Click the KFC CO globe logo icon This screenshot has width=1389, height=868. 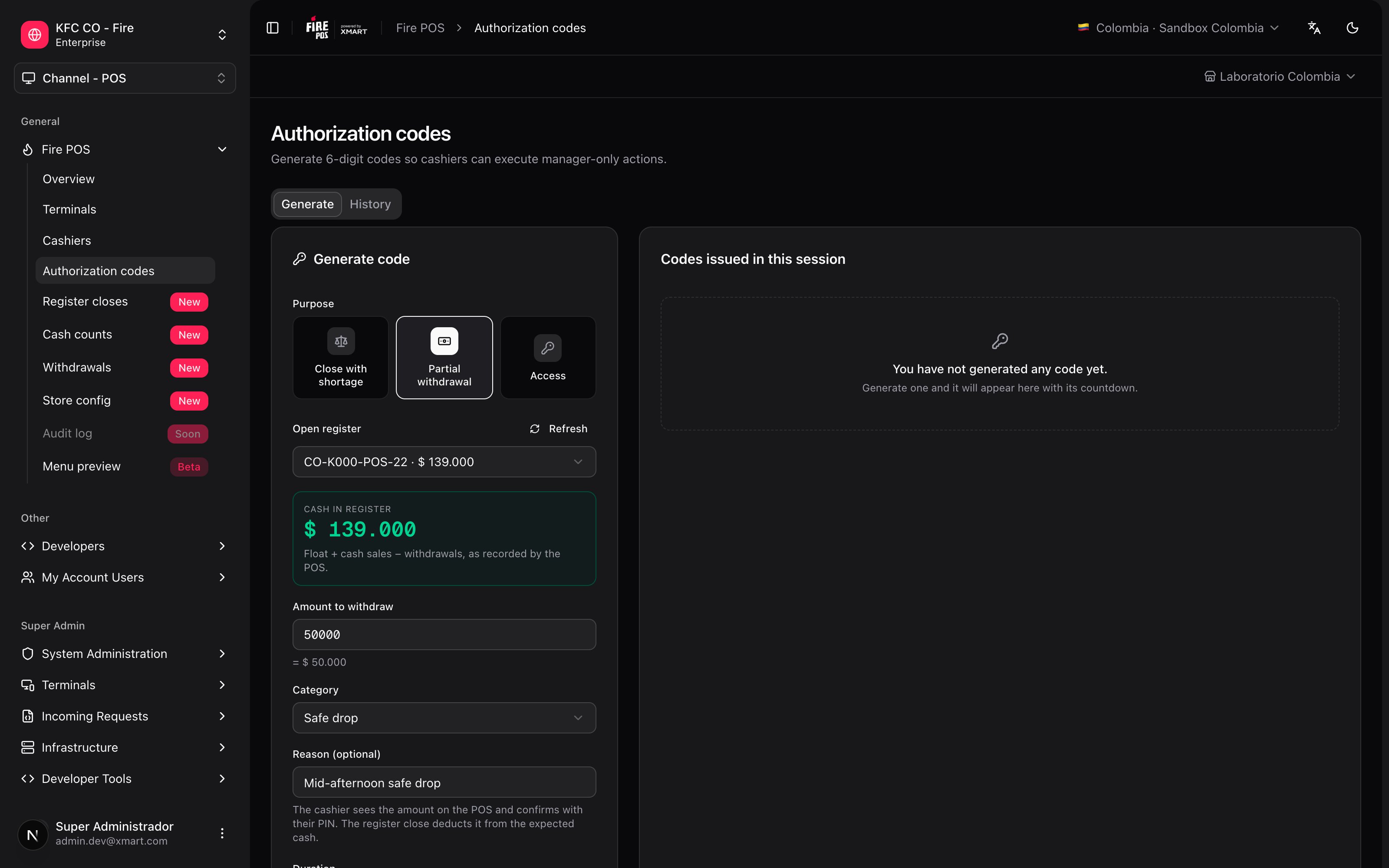coord(34,34)
